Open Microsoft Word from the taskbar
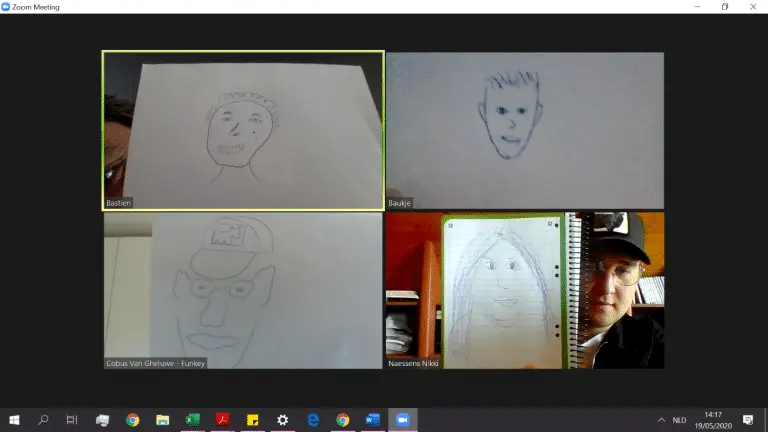 [x=373, y=420]
